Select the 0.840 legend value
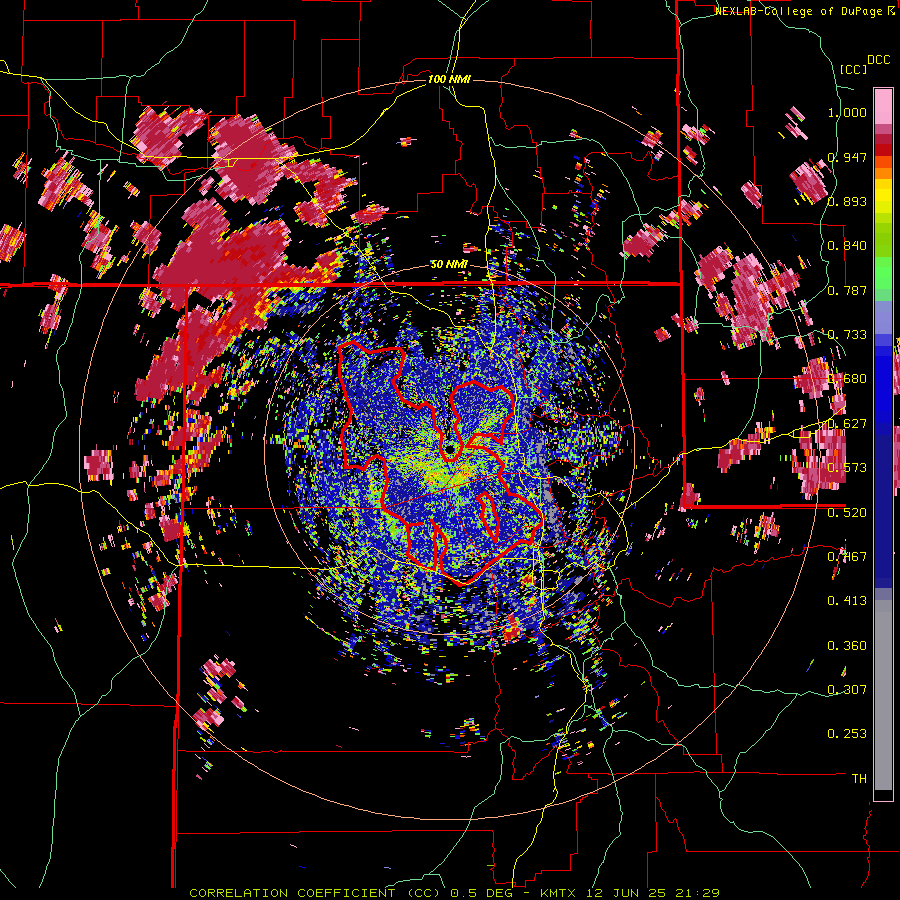This screenshot has height=900, width=900. pos(847,246)
